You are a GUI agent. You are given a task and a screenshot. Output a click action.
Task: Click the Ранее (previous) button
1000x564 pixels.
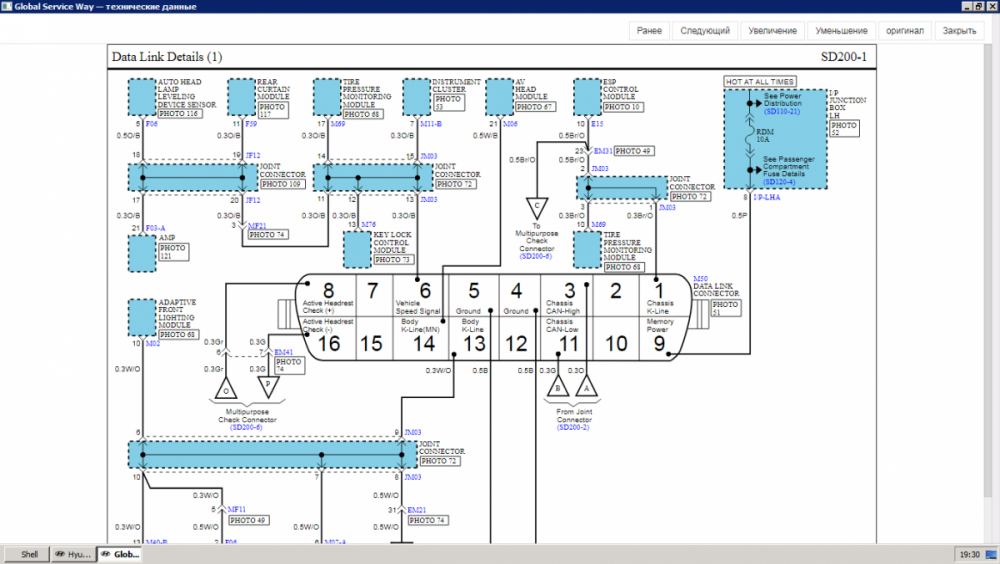point(649,31)
